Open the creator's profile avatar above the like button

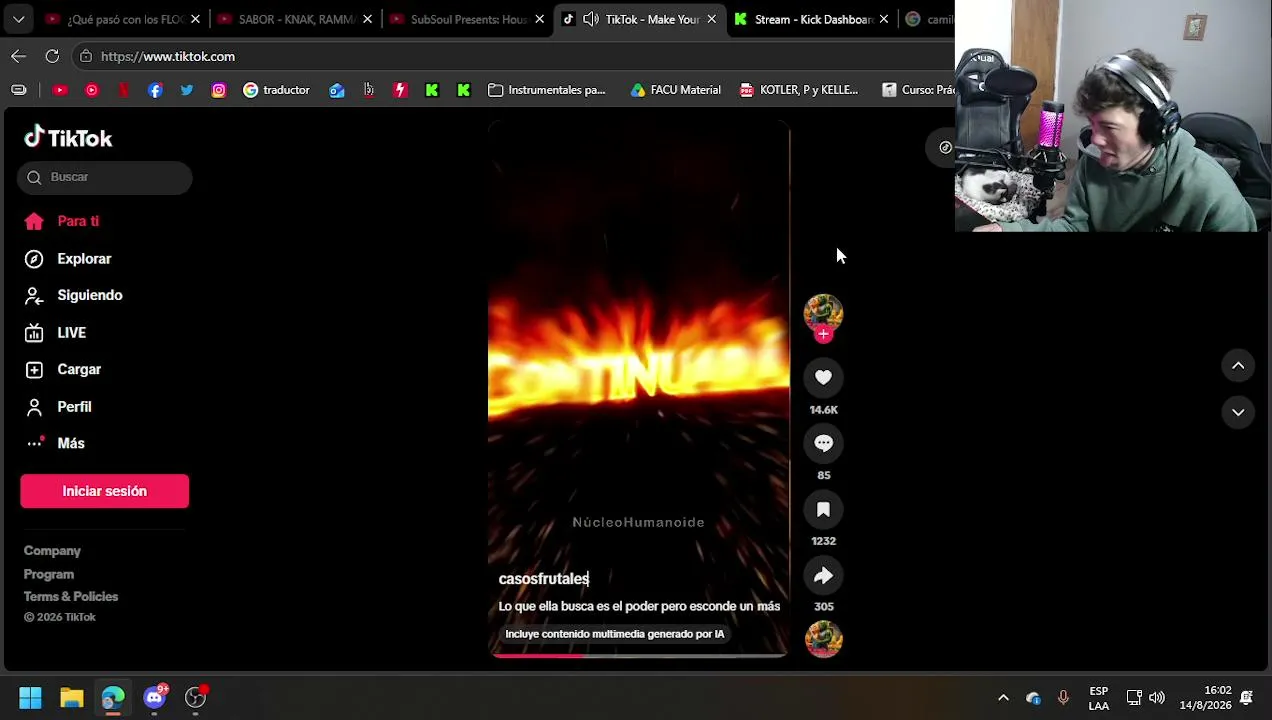823,313
